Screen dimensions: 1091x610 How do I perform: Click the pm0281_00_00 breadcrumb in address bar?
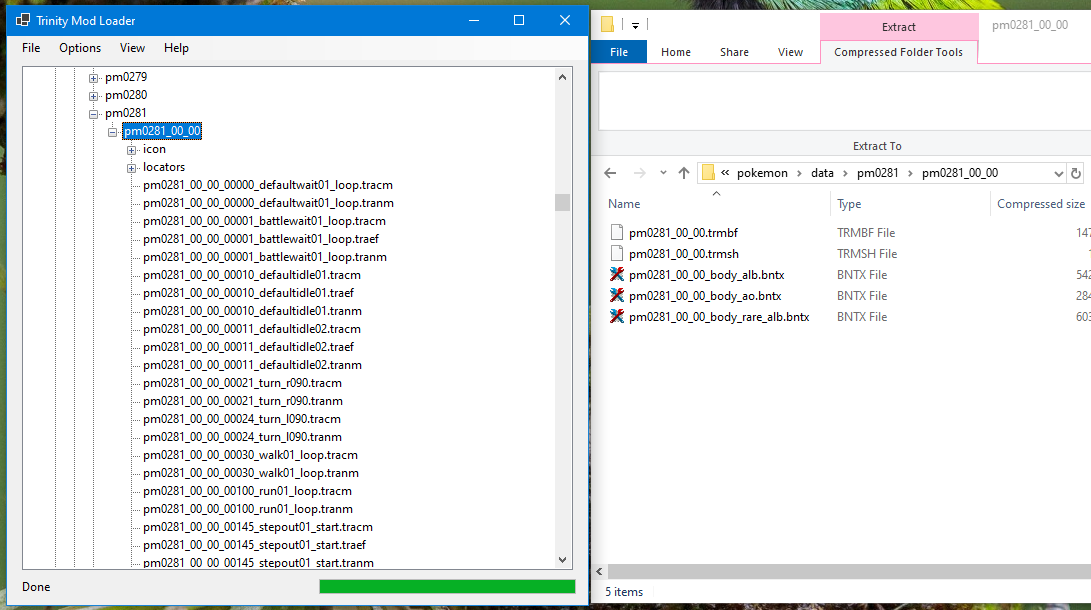click(959, 173)
